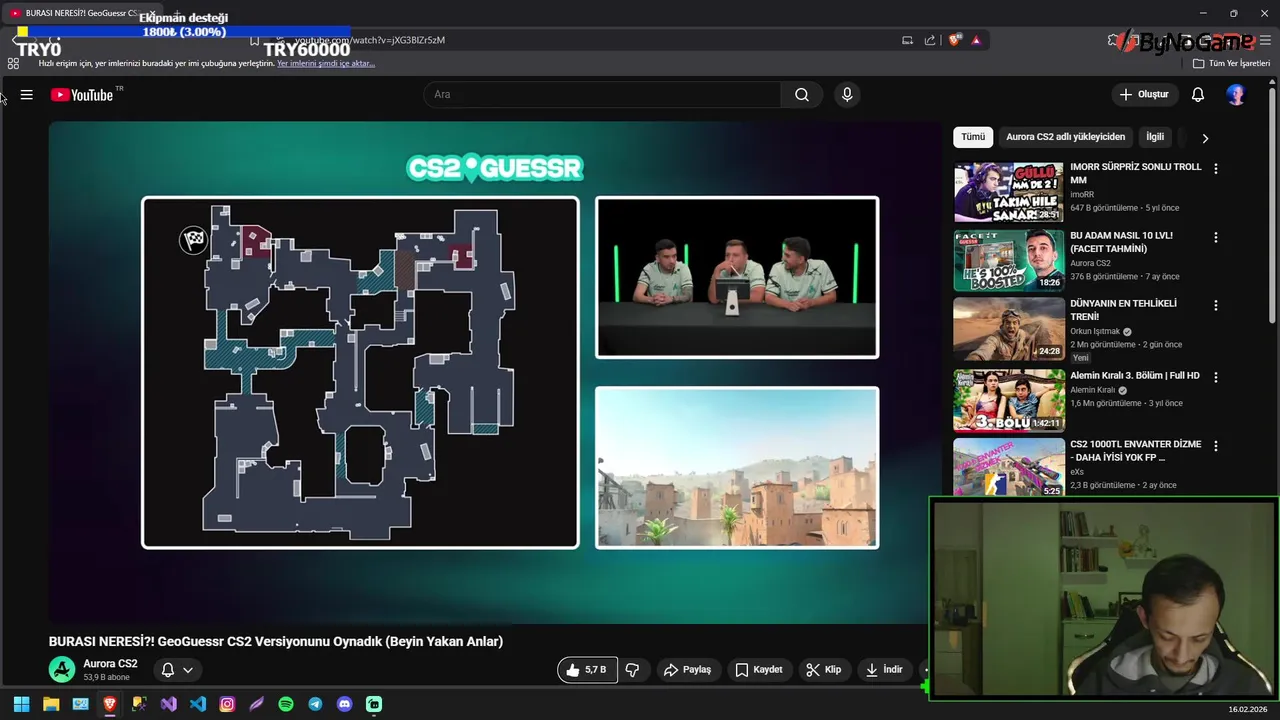This screenshot has width=1280, height=720.
Task: Open options for 'IMORR SÜRPRİZ SONLU TROLL MM'
Action: (x=1216, y=169)
